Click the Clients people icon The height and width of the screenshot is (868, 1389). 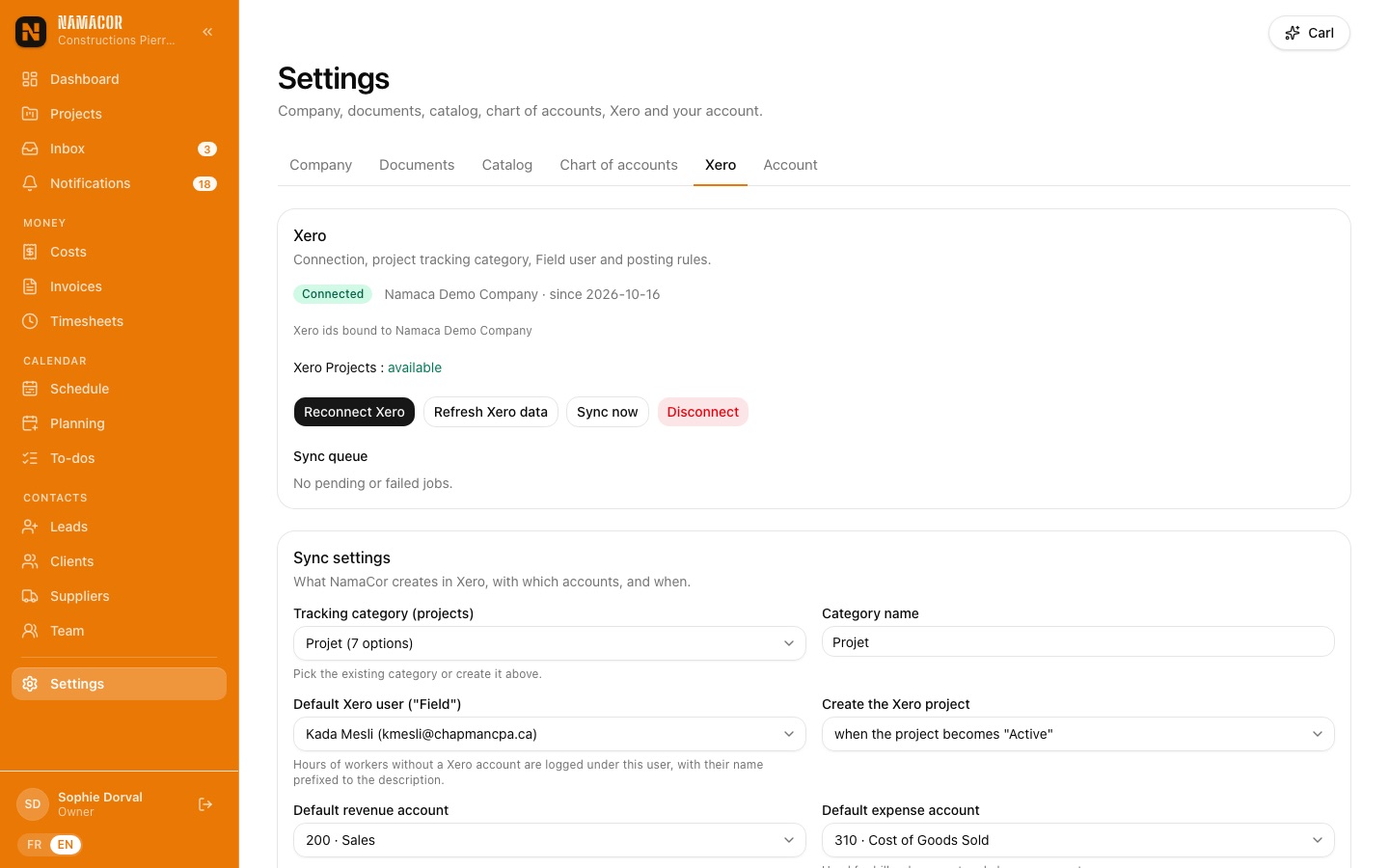30,561
